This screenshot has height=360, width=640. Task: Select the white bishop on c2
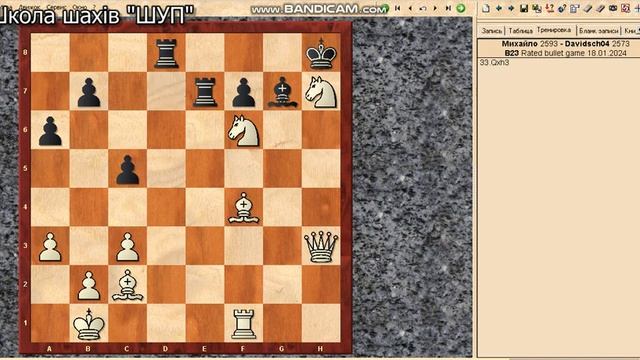(127, 285)
